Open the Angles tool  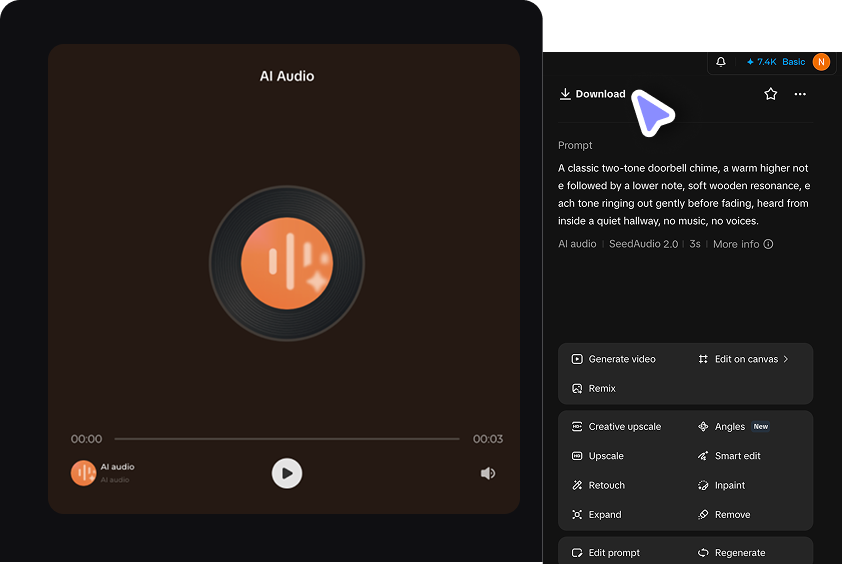point(721,426)
